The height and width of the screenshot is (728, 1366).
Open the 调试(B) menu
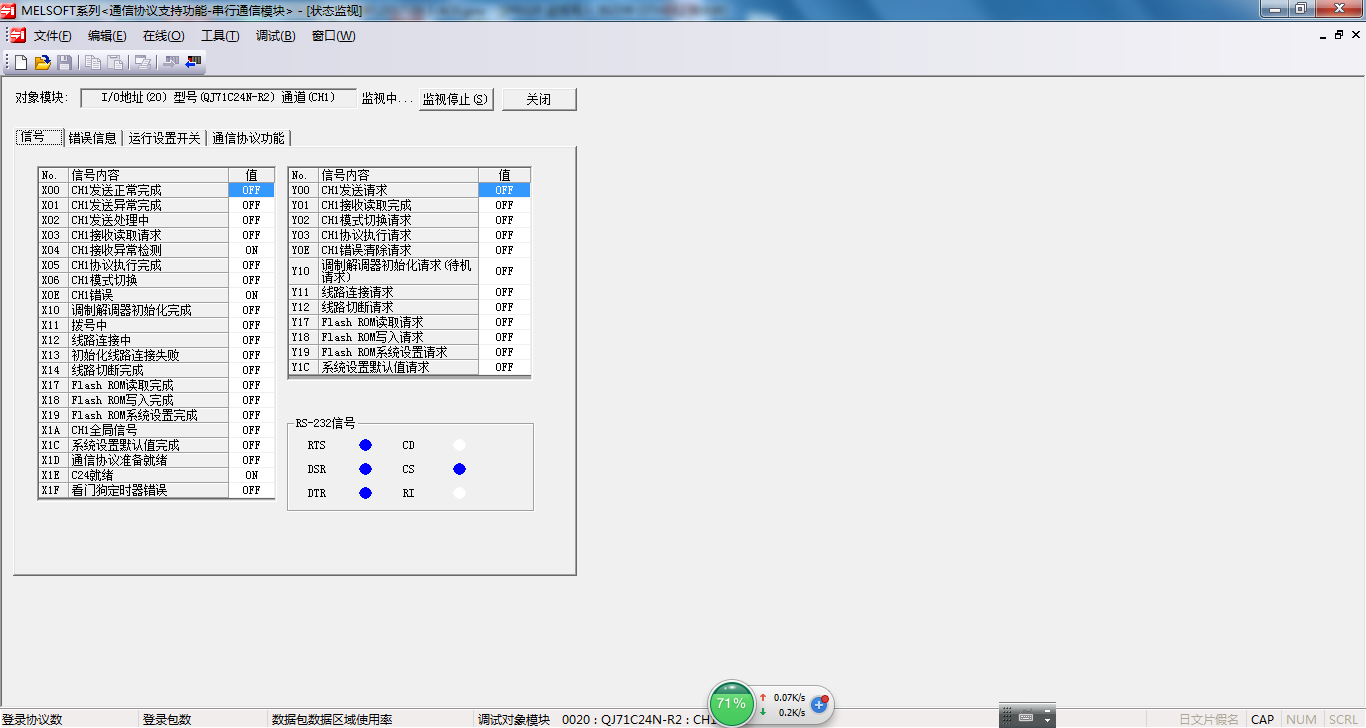point(275,36)
